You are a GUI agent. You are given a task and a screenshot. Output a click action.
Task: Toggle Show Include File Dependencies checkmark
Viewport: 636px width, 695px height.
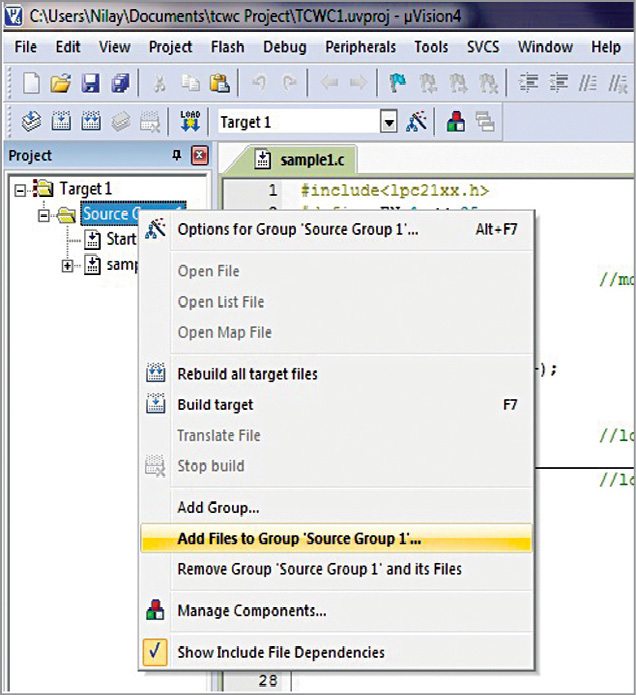point(155,652)
